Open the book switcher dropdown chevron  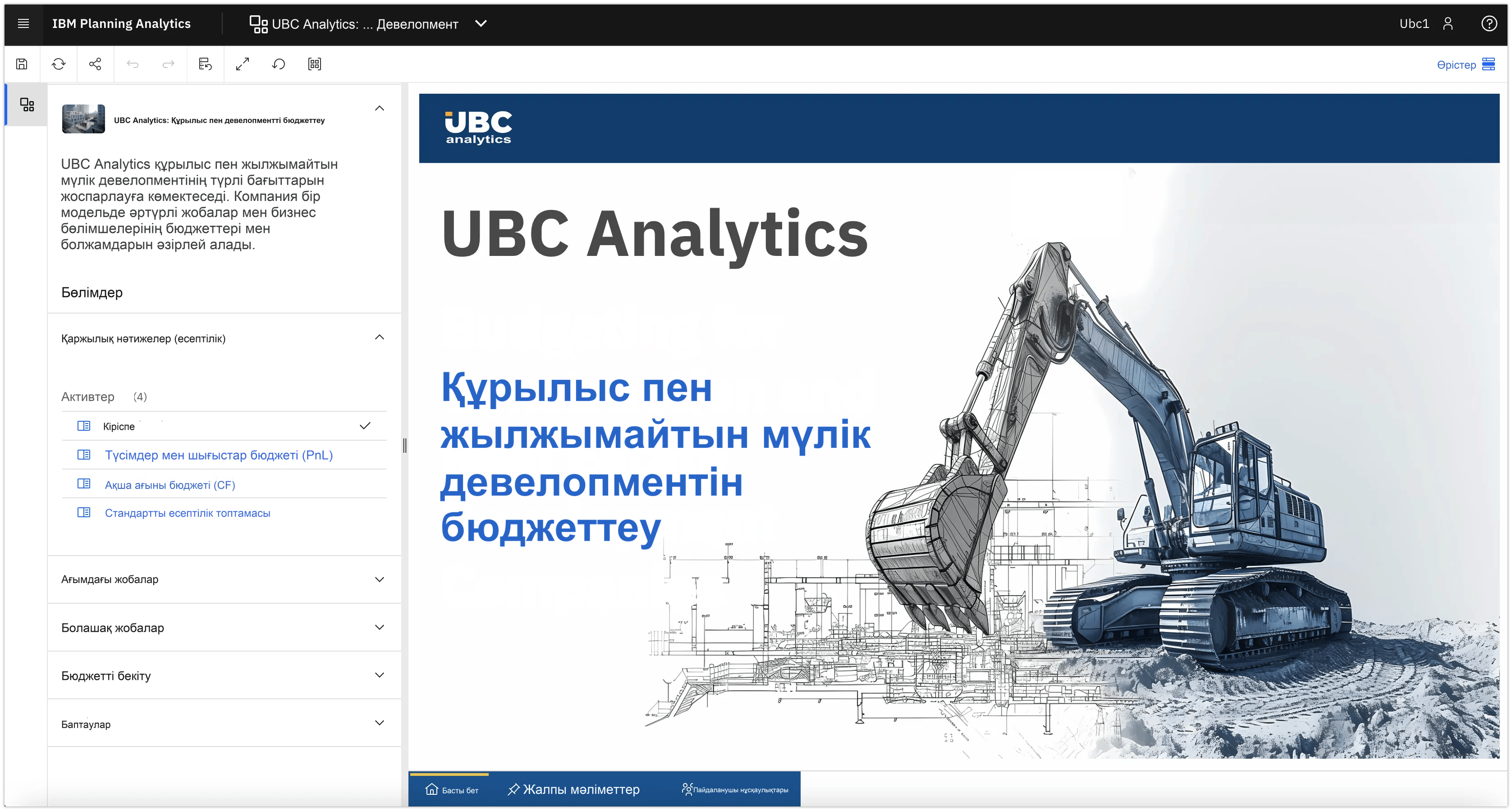[x=481, y=23]
